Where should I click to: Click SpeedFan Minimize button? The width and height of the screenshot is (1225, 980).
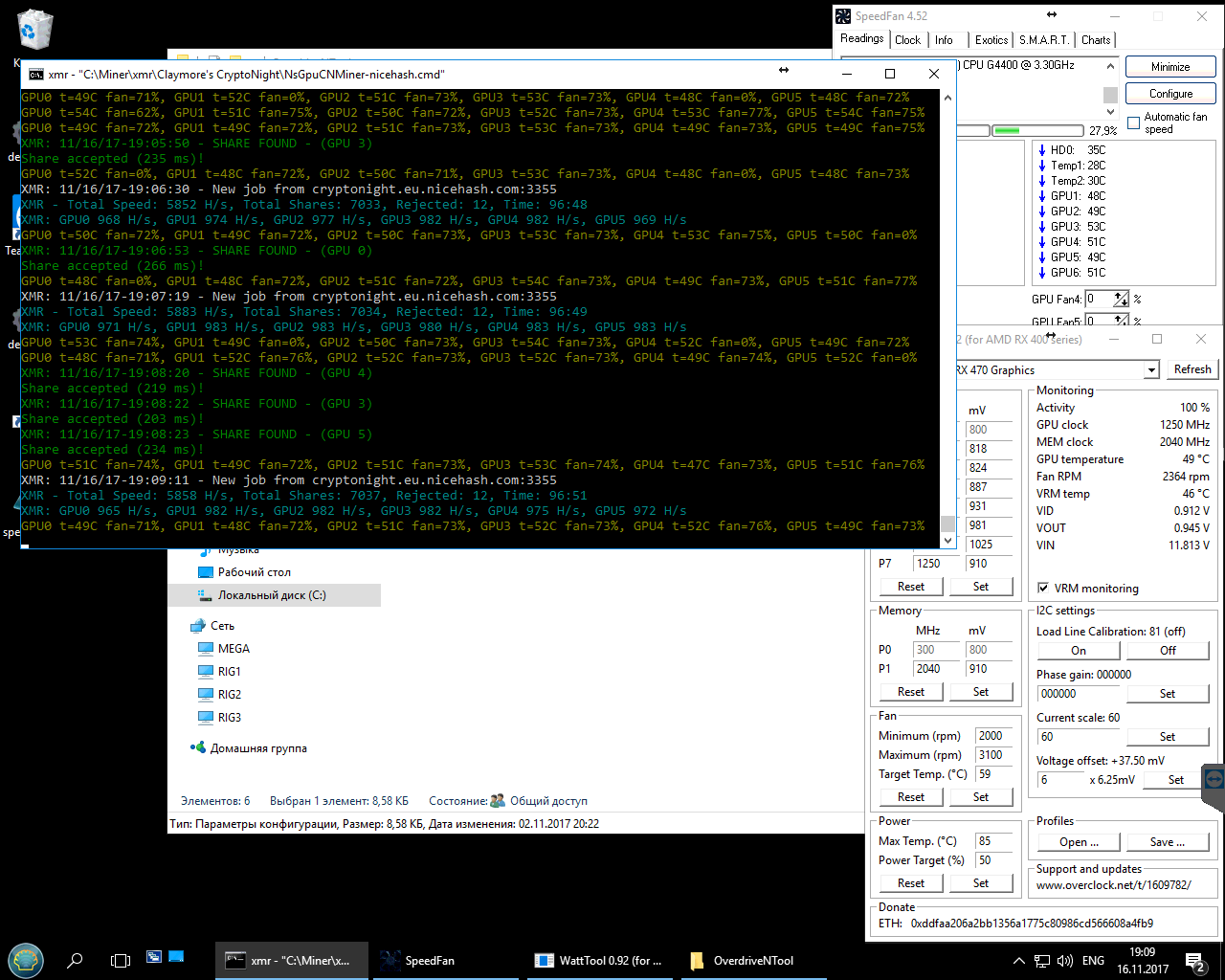(x=1170, y=67)
